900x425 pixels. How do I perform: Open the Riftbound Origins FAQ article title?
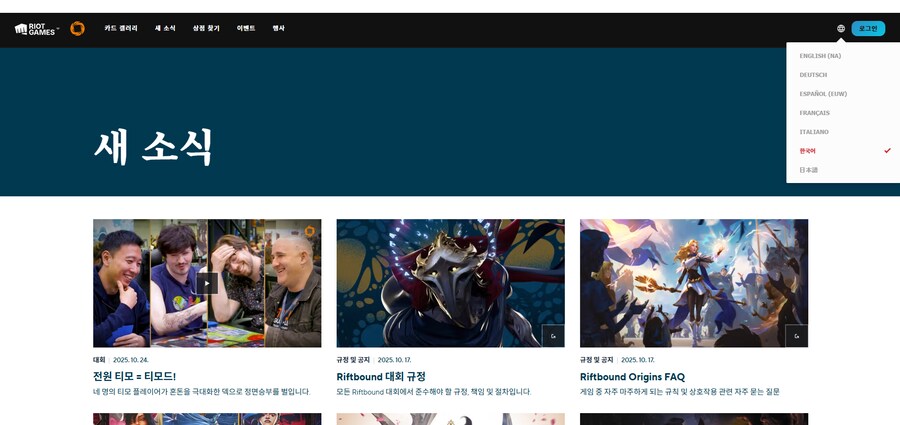point(632,377)
